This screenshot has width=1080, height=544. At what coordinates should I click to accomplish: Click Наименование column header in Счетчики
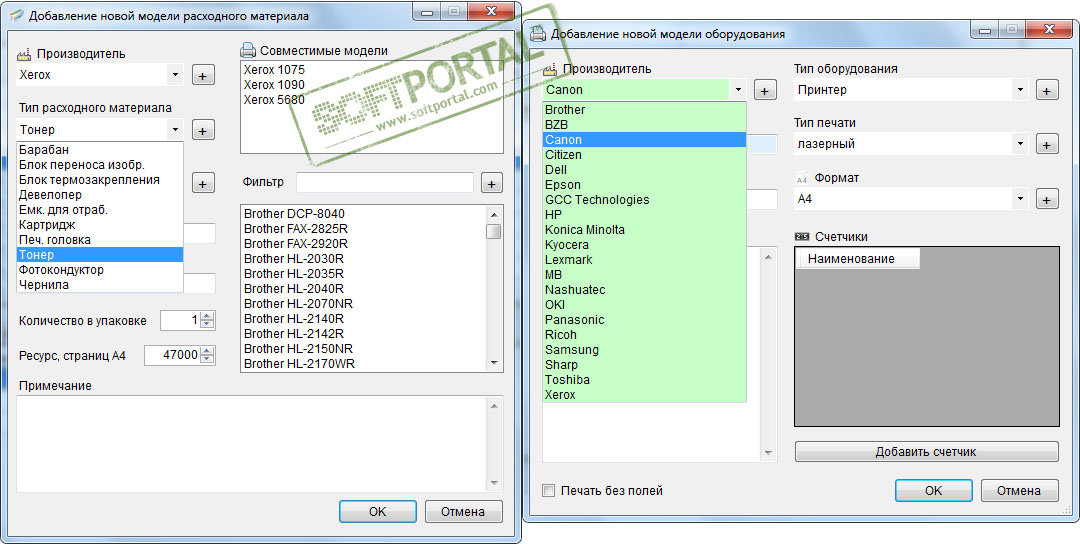pos(858,259)
